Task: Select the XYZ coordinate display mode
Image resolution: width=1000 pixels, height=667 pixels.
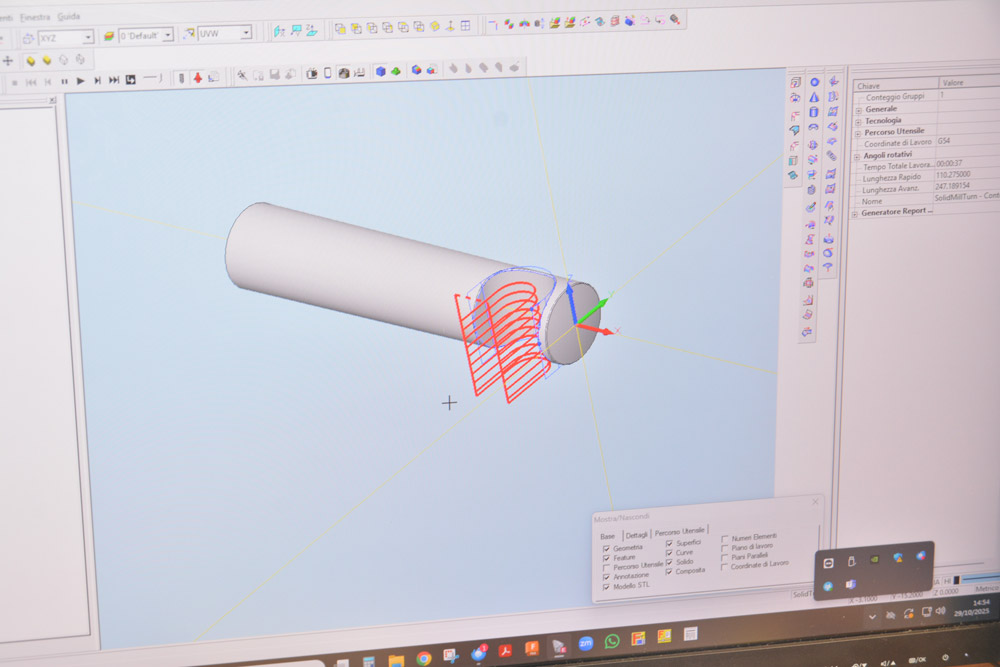Action: click(x=63, y=35)
